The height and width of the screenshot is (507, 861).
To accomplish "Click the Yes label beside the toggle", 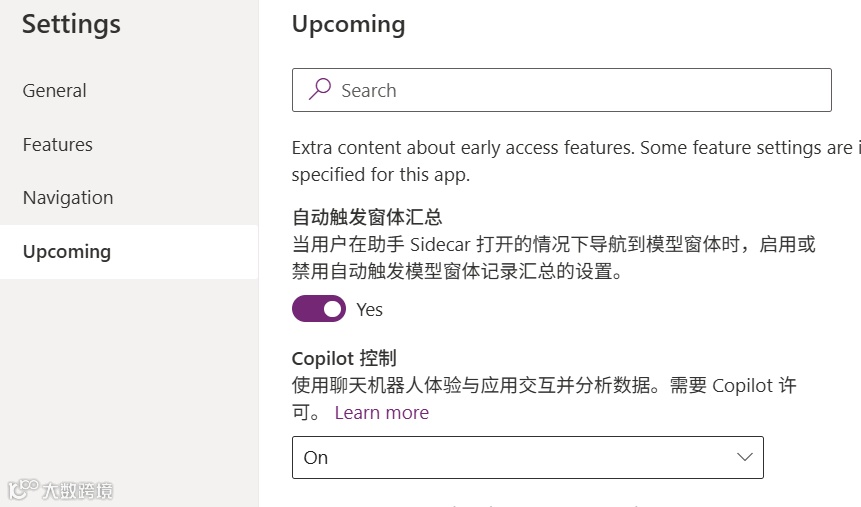I will [x=370, y=310].
